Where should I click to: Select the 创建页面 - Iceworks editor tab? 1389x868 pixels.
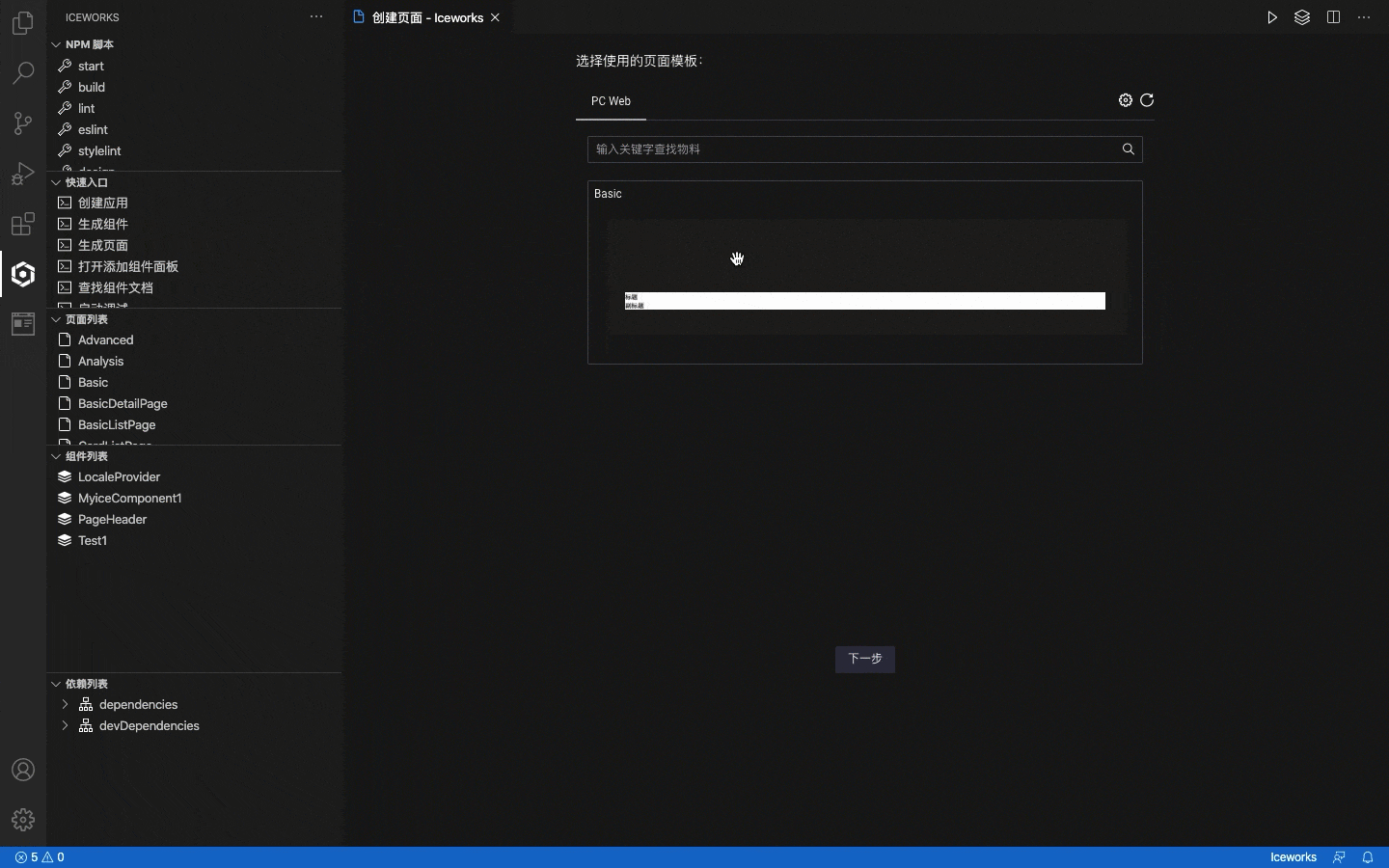click(x=427, y=17)
